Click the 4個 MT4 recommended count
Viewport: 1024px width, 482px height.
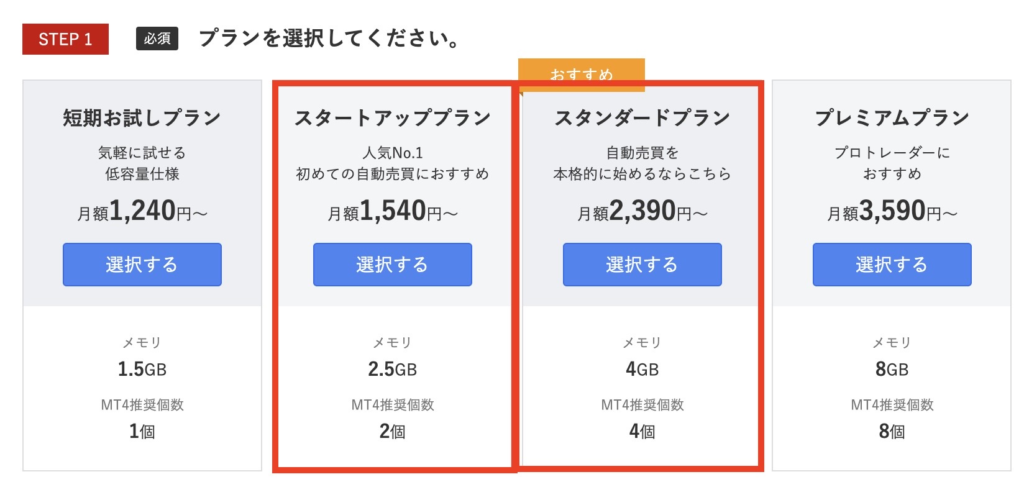coord(642,432)
